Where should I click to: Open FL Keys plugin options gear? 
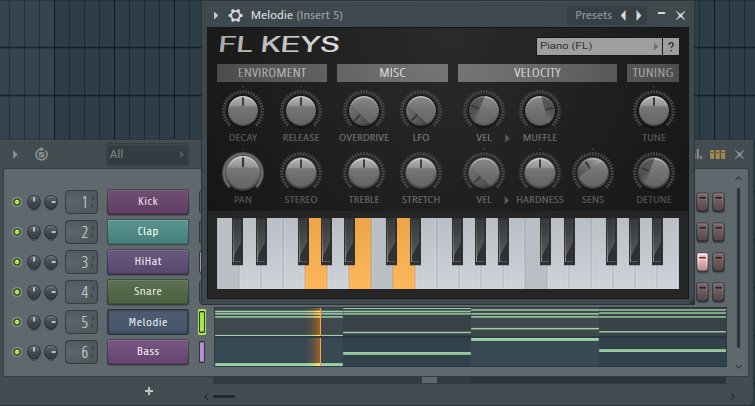pyautogui.click(x=235, y=15)
